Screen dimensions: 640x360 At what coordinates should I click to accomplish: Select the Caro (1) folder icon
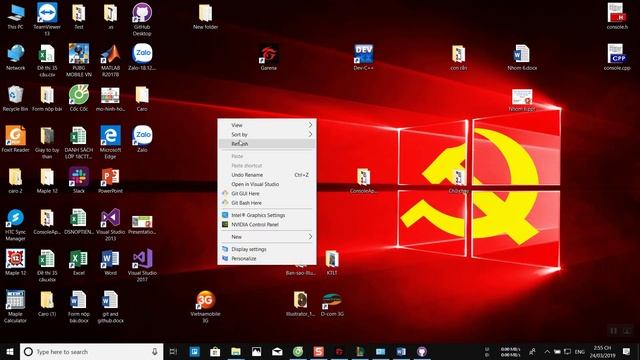[x=47, y=304]
